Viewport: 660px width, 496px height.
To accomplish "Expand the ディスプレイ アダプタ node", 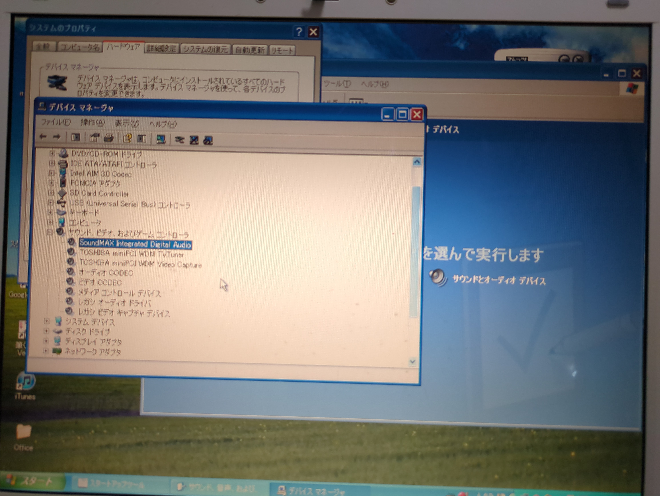I will coord(46,341).
